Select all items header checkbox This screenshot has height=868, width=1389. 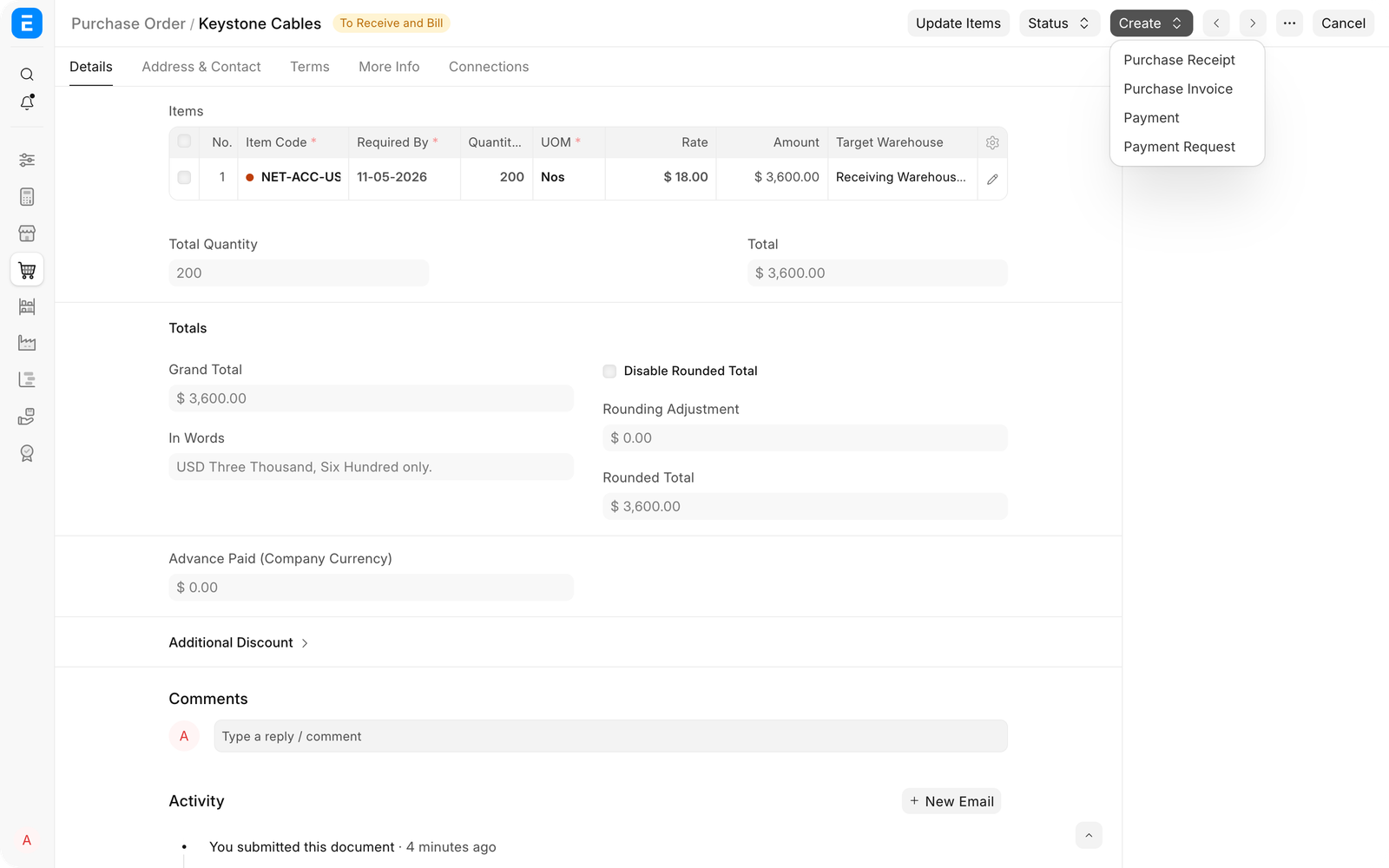point(184,141)
